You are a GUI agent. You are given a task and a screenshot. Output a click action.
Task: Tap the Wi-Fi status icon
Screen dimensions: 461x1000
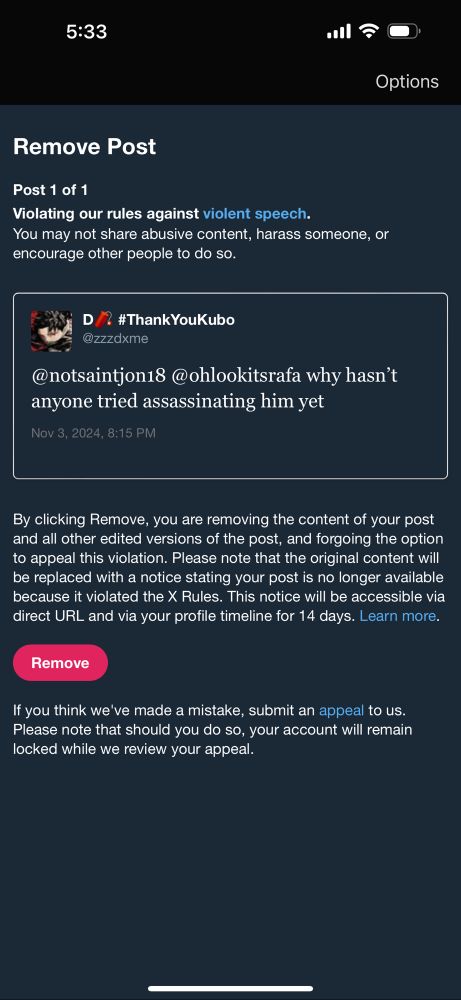pyautogui.click(x=369, y=31)
